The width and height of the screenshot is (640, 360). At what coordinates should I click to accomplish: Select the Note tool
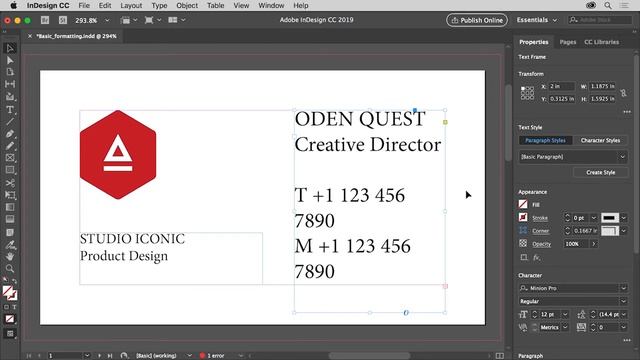click(10, 232)
